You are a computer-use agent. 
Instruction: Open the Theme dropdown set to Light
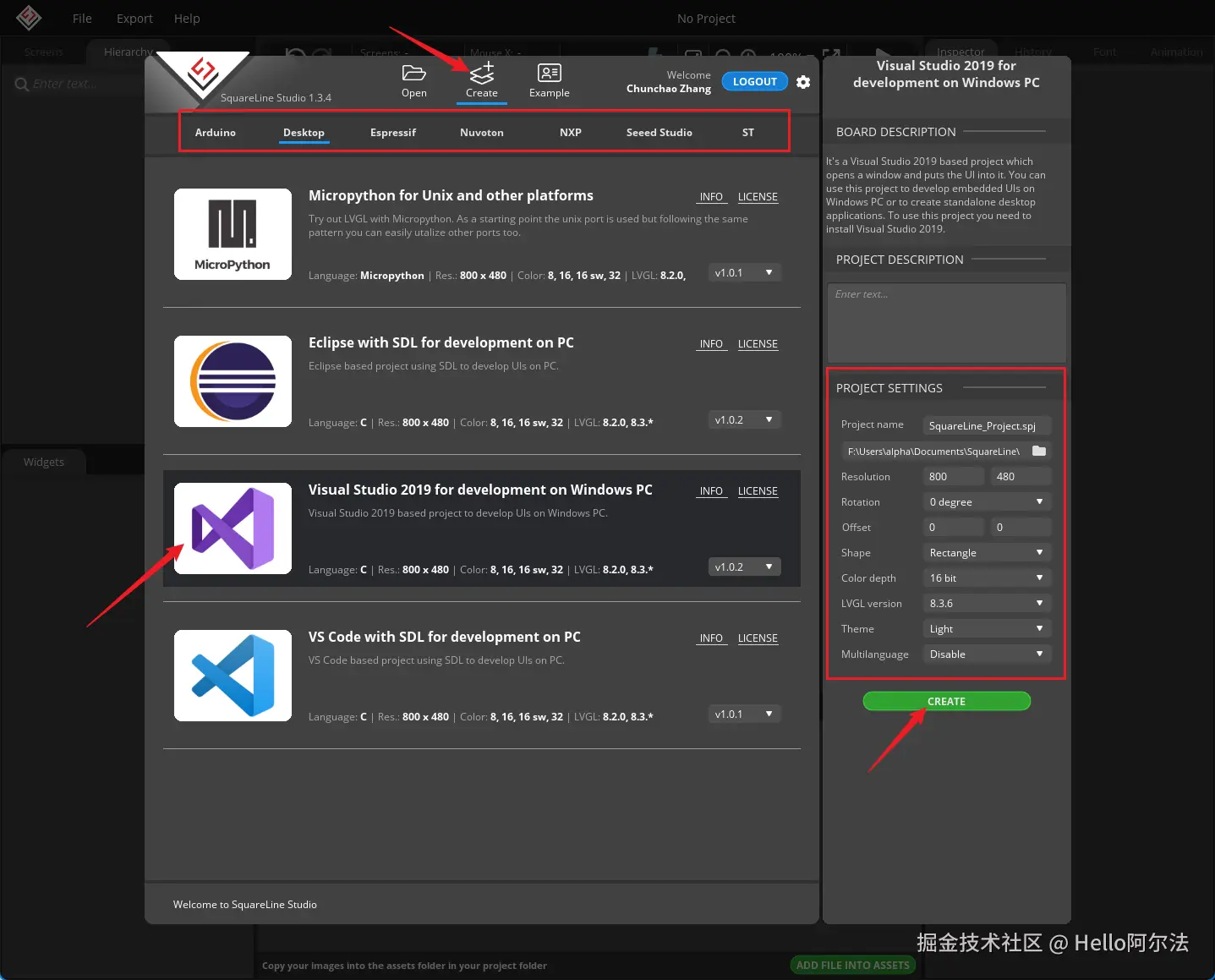coord(987,628)
